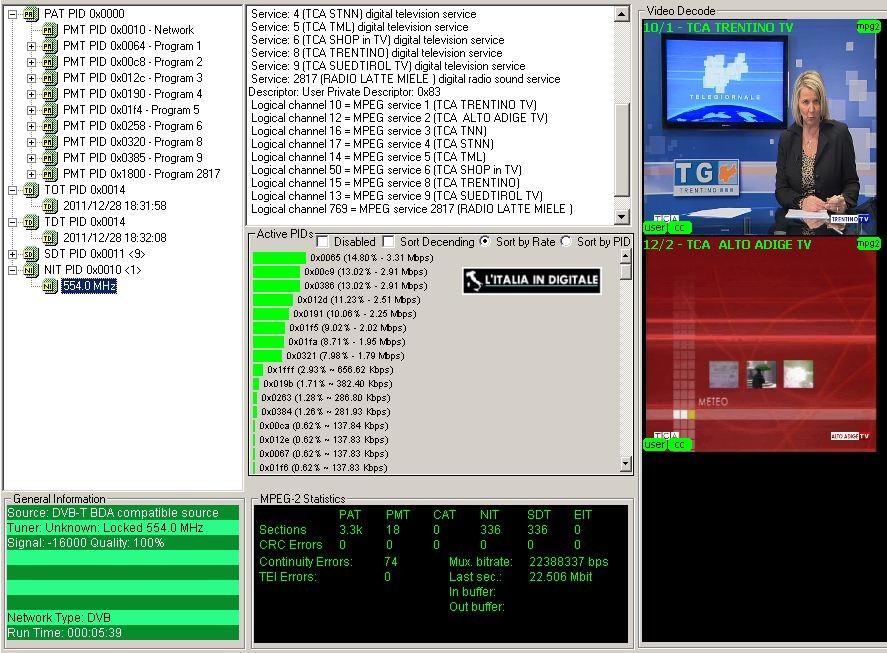Click the SDT PID 0x0011 table icon

point(31,254)
